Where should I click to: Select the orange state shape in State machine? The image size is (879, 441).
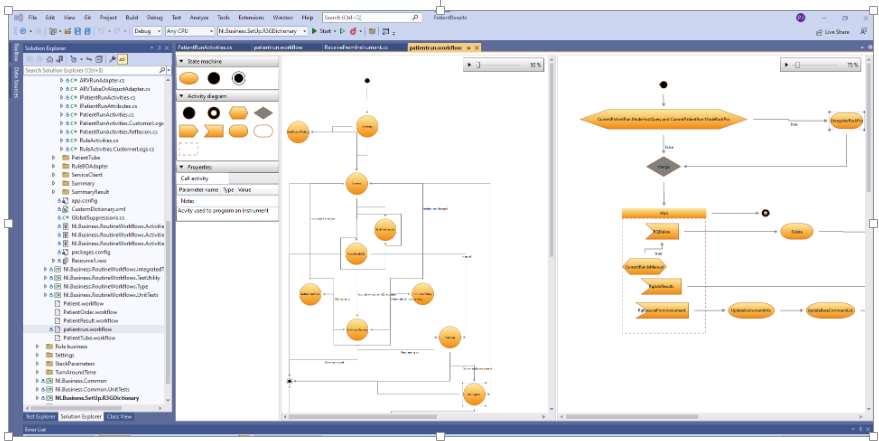tap(188, 78)
